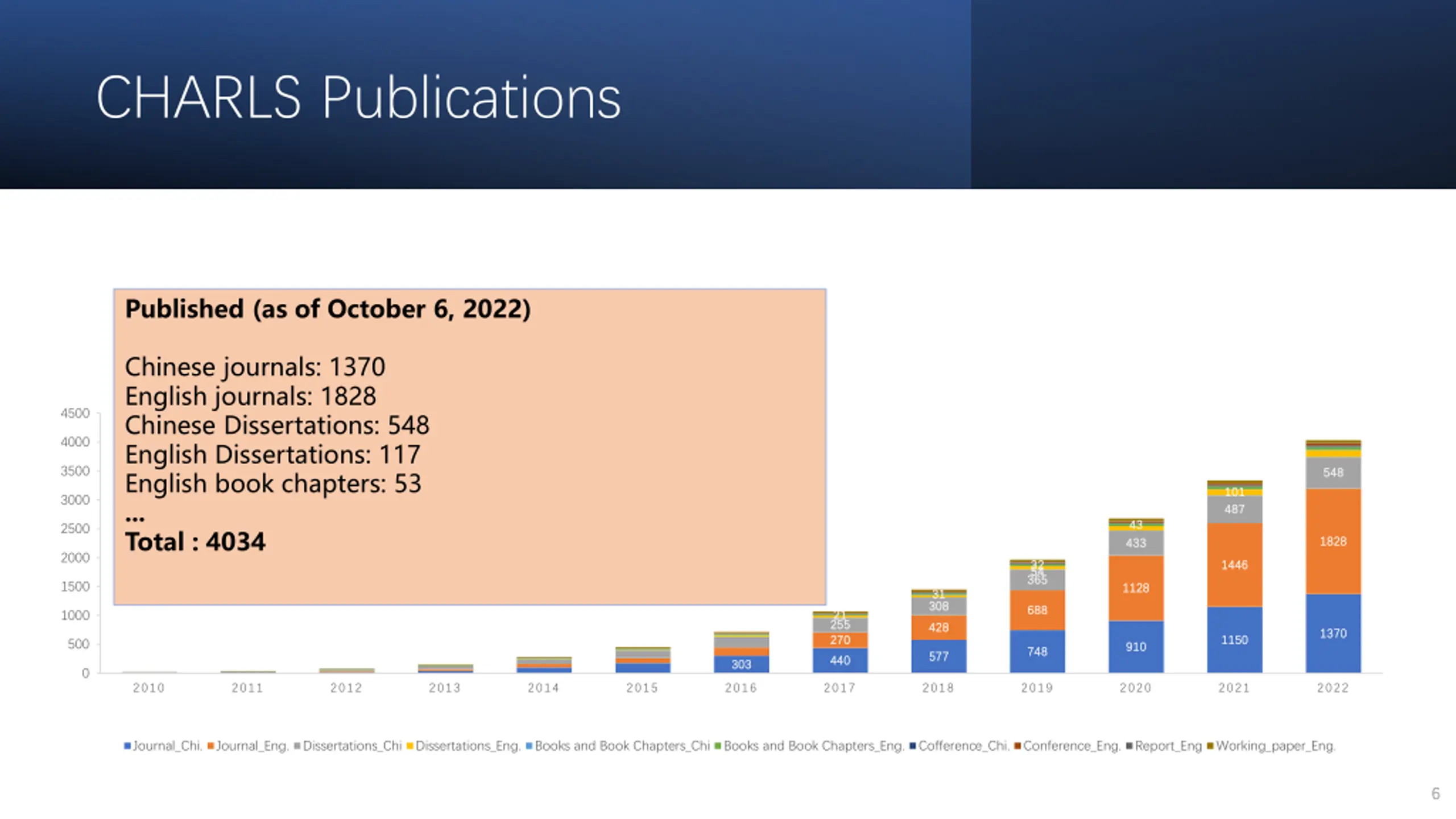Click the slide page number 6
Image resolution: width=1456 pixels, height=819 pixels.
coord(1436,793)
